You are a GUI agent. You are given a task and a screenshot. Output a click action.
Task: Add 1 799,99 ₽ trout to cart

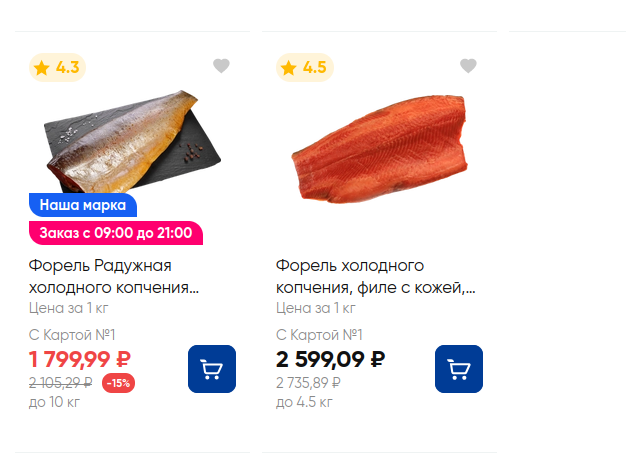tap(212, 369)
